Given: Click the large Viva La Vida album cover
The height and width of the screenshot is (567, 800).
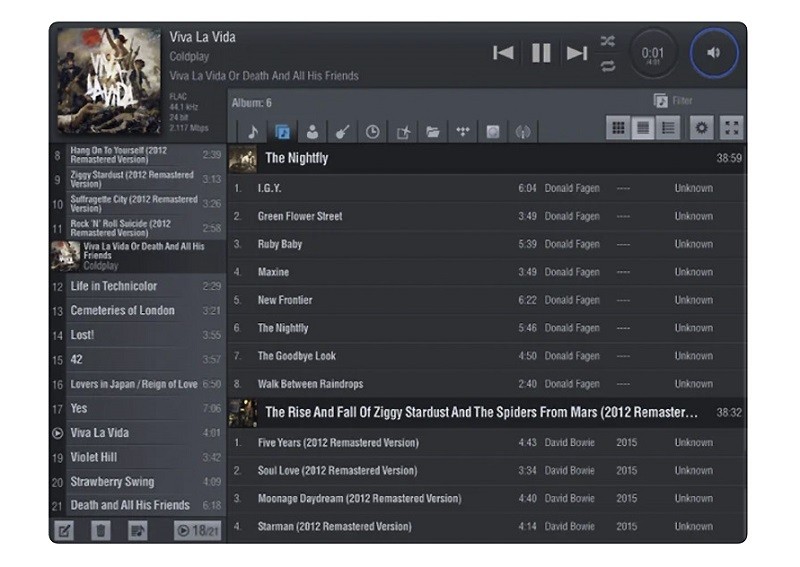Looking at the screenshot, I should pyautogui.click(x=109, y=81).
